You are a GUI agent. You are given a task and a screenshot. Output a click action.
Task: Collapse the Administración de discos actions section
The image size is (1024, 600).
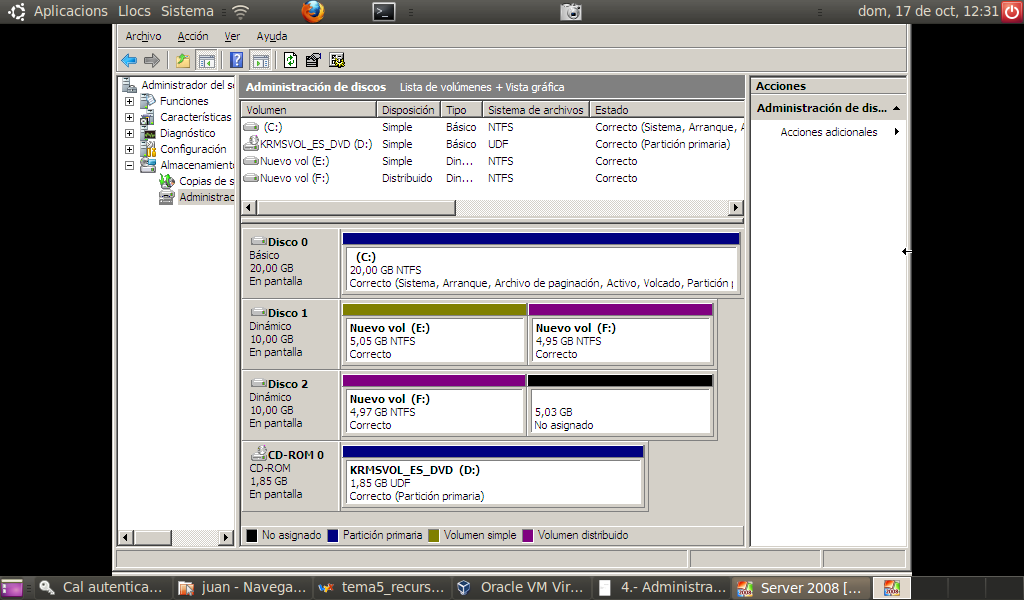click(x=896, y=108)
